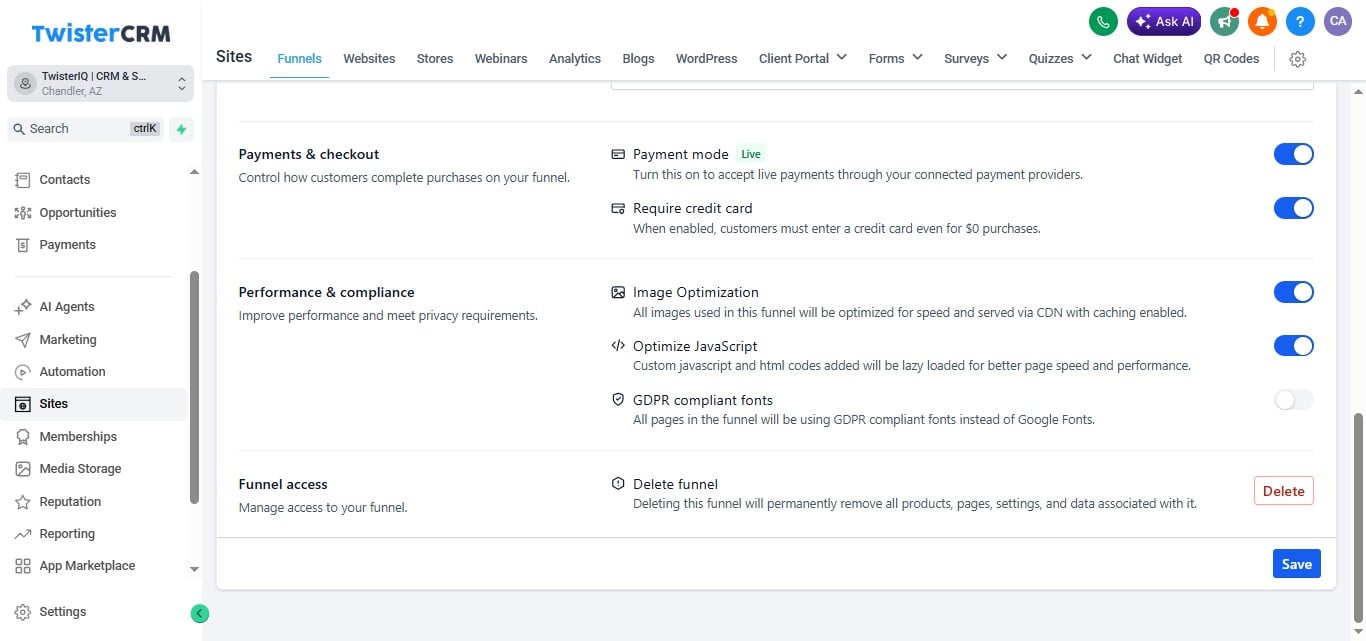Open the CA user avatar
The image size is (1366, 641).
(x=1338, y=21)
